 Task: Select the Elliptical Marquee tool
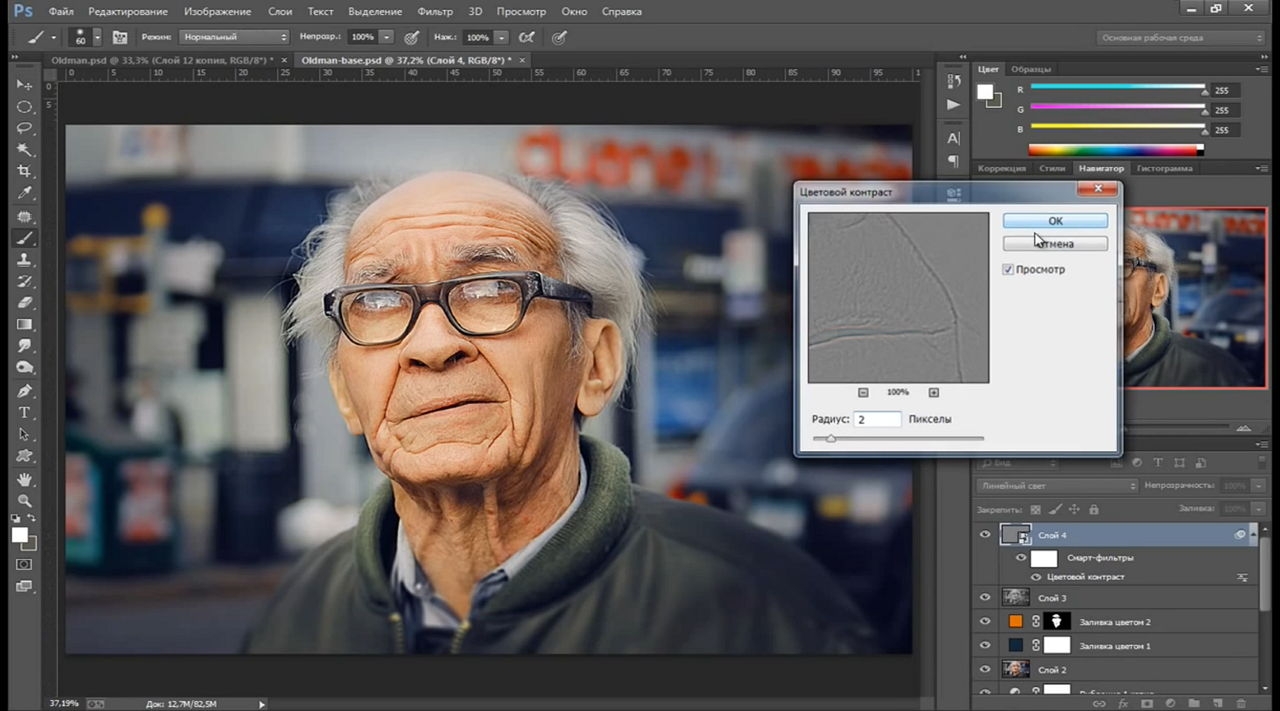click(25, 107)
